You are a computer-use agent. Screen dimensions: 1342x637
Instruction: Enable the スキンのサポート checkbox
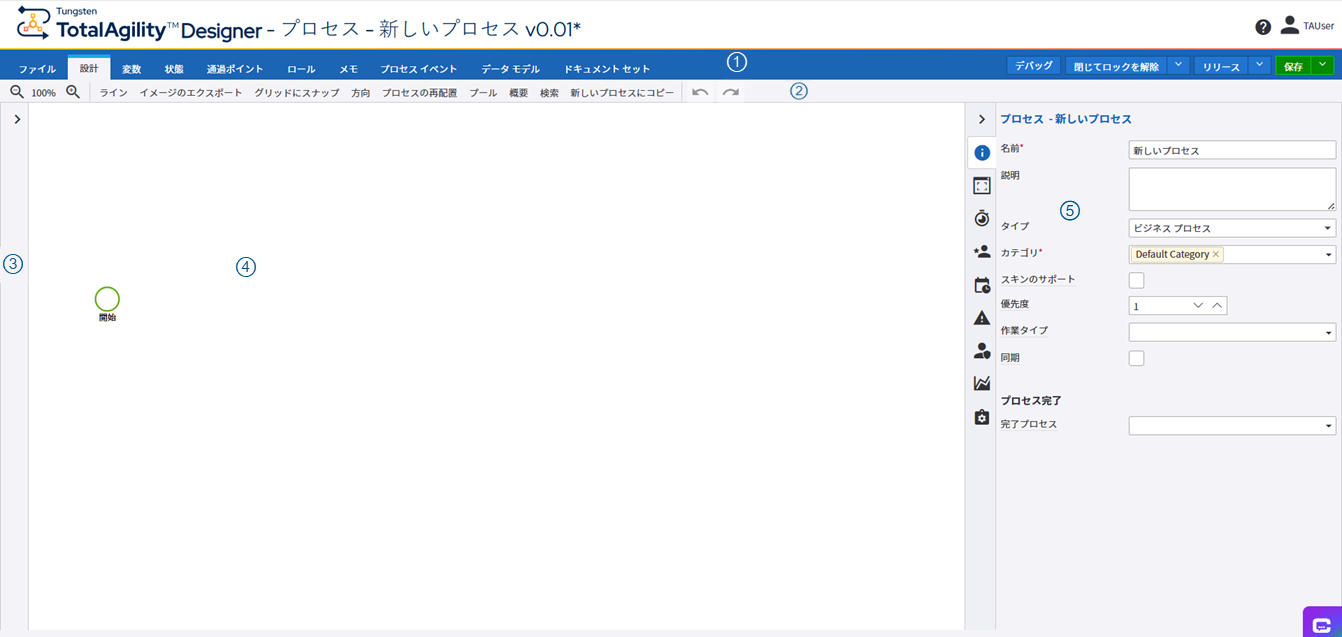point(1136,280)
